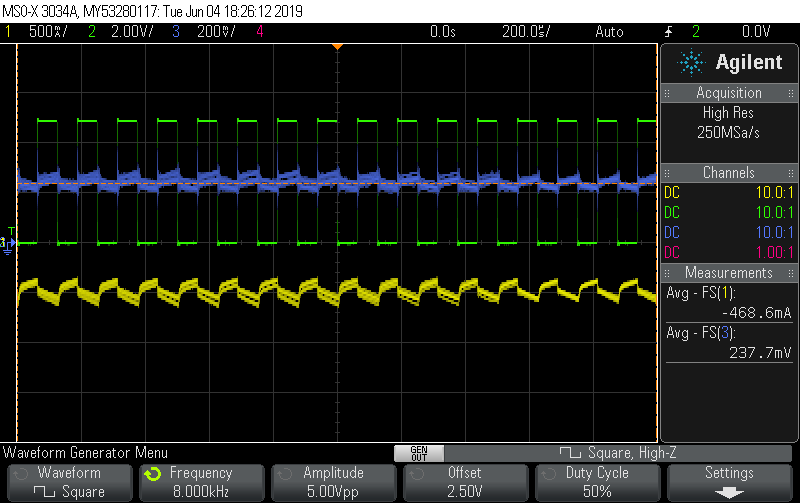Click the Agilent logo icon
The width and height of the screenshot is (800, 503).
click(x=691, y=62)
